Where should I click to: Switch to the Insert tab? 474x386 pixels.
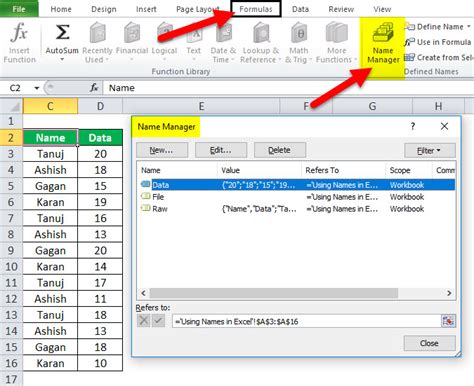click(146, 9)
